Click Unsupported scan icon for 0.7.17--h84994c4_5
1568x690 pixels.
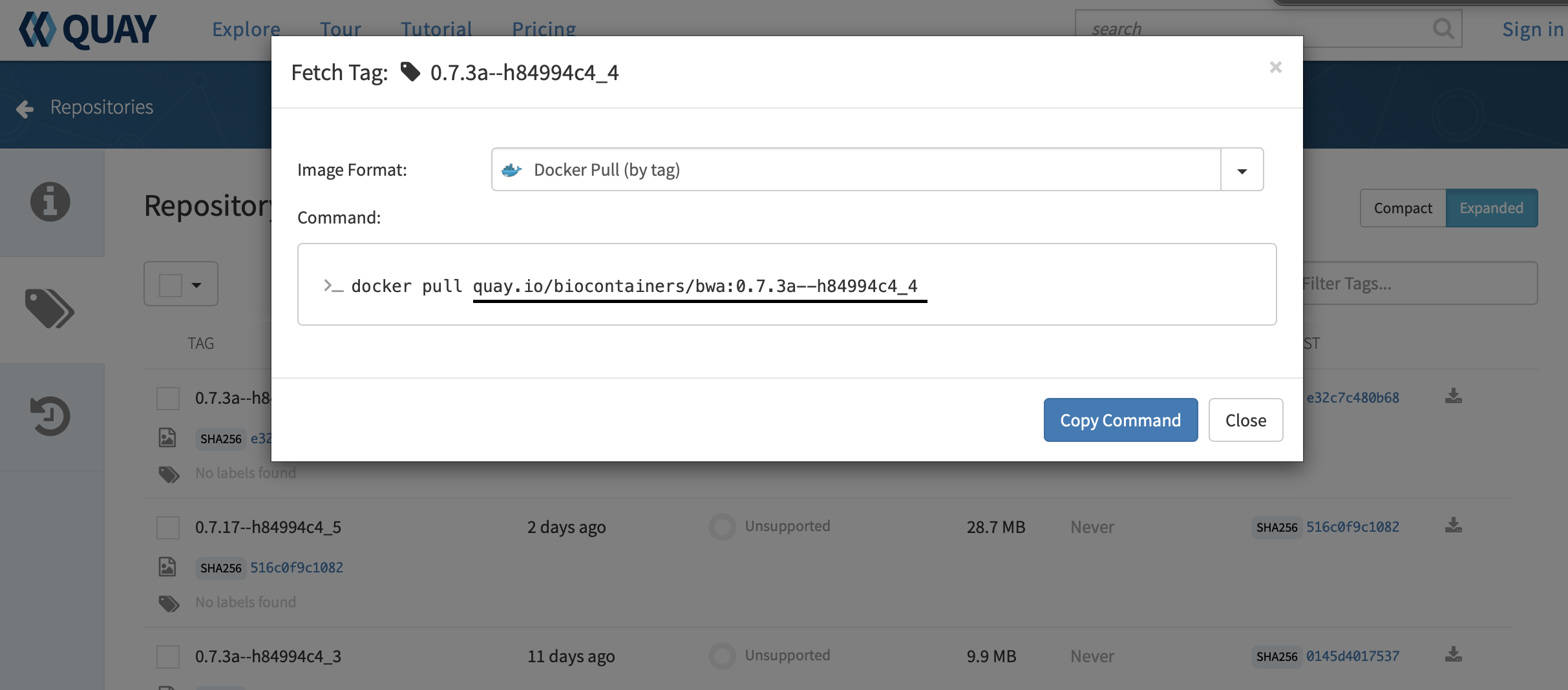722,527
